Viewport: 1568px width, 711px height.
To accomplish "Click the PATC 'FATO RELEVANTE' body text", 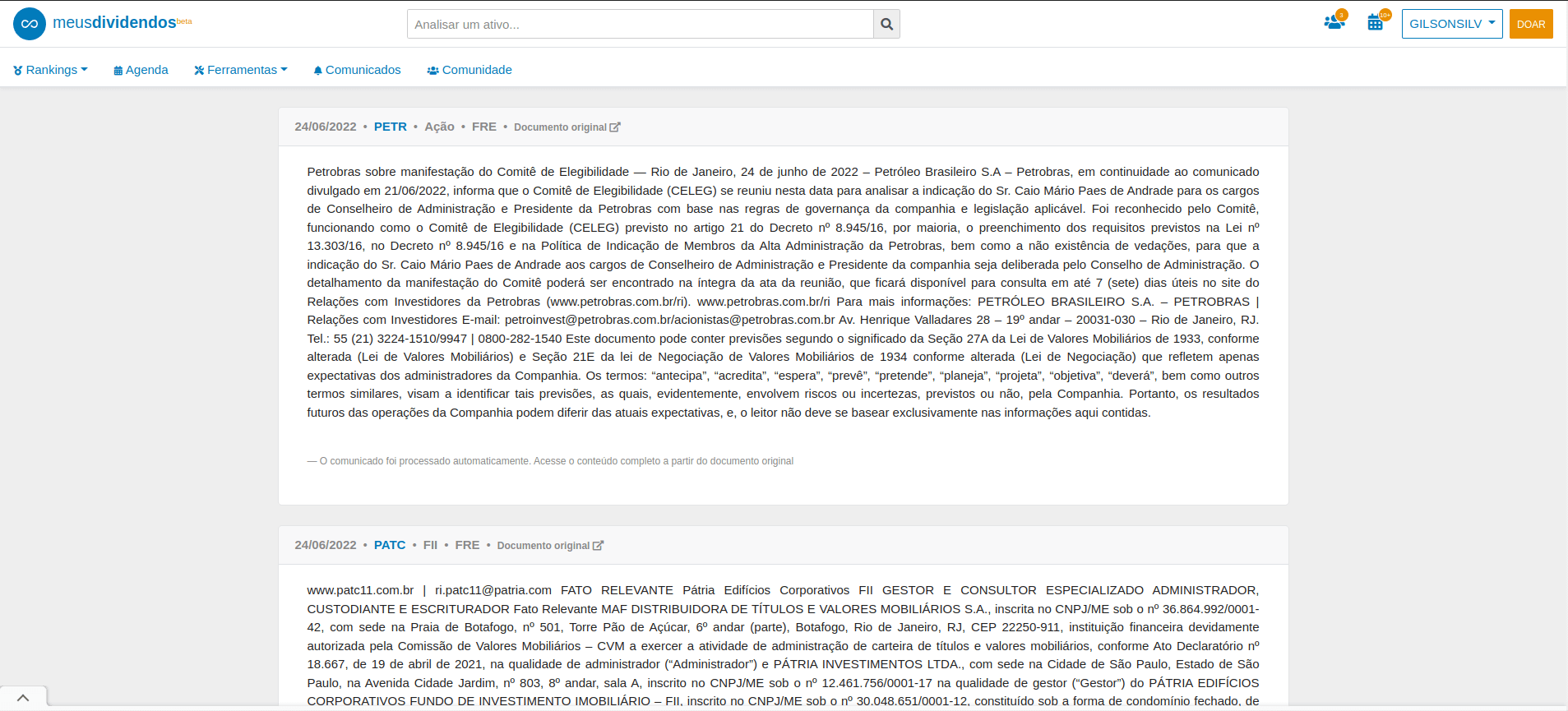I will tap(783, 645).
